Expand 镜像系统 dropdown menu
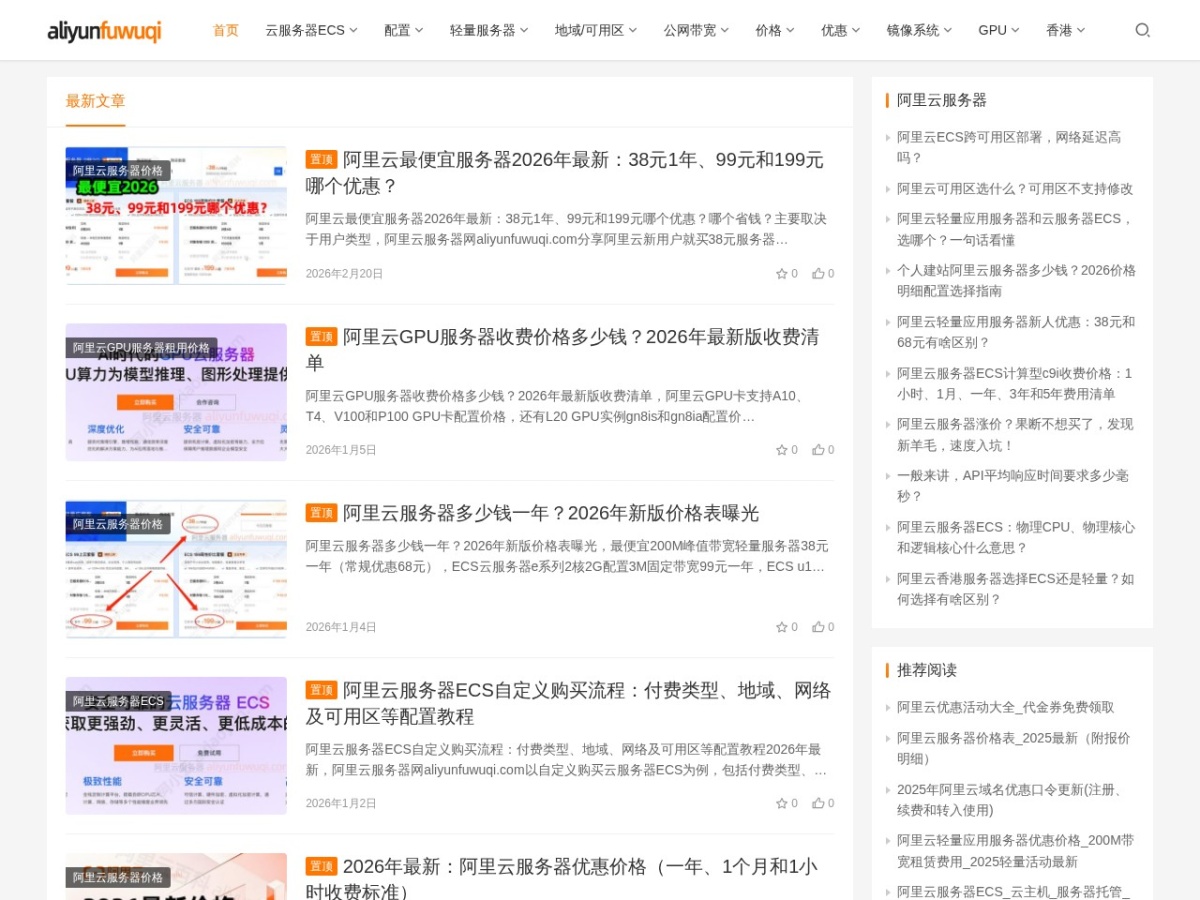Image resolution: width=1200 pixels, height=900 pixels. [x=919, y=30]
